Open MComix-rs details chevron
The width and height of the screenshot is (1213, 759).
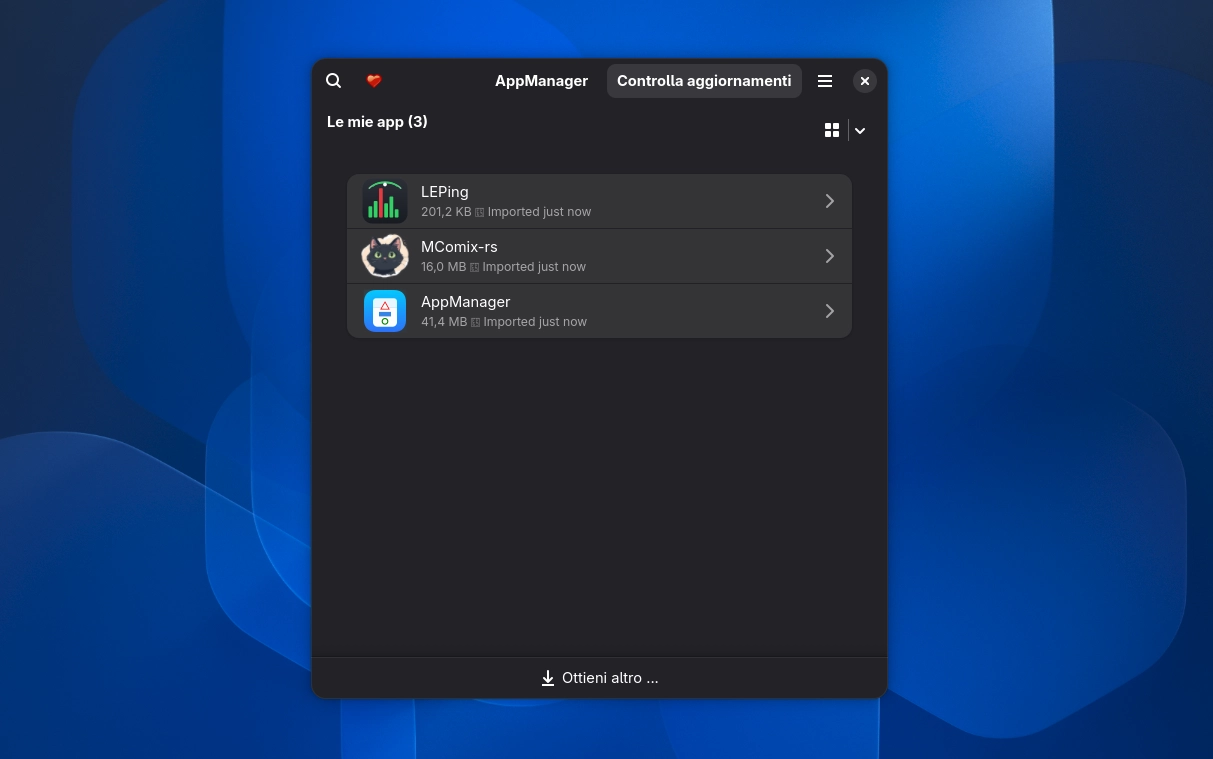(x=830, y=256)
